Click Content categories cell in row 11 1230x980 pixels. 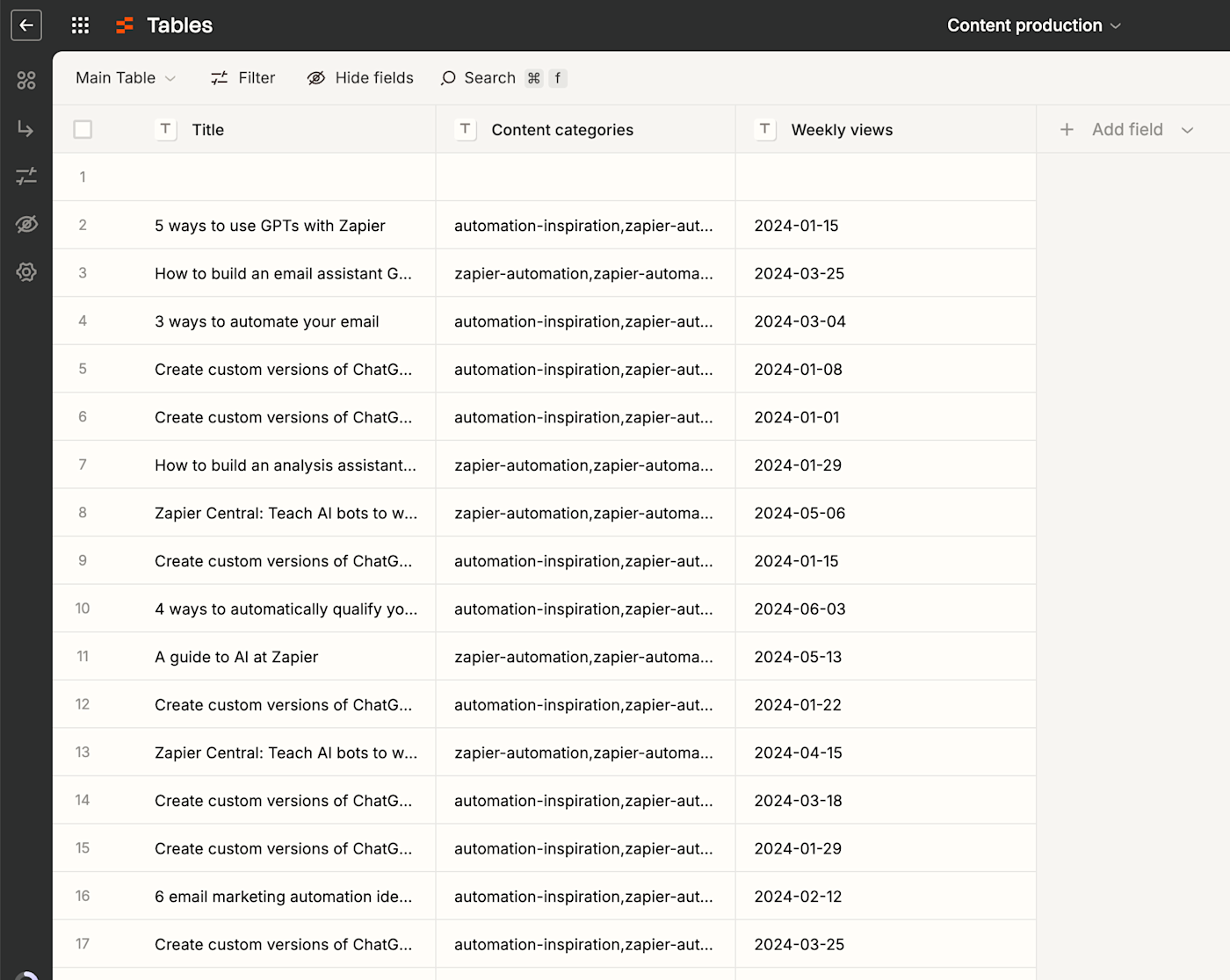pos(586,657)
